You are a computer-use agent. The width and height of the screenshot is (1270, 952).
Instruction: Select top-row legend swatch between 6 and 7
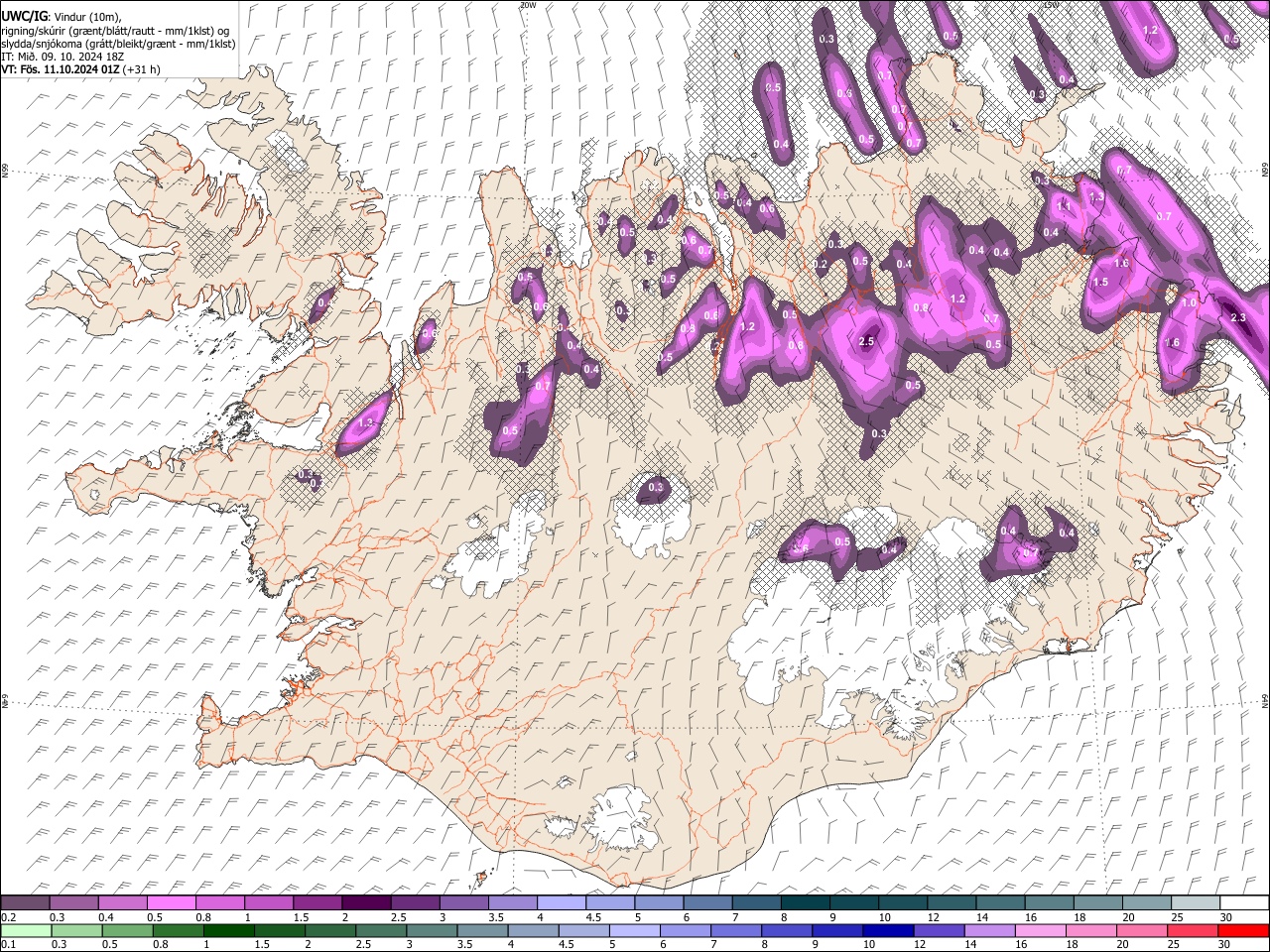click(x=707, y=902)
